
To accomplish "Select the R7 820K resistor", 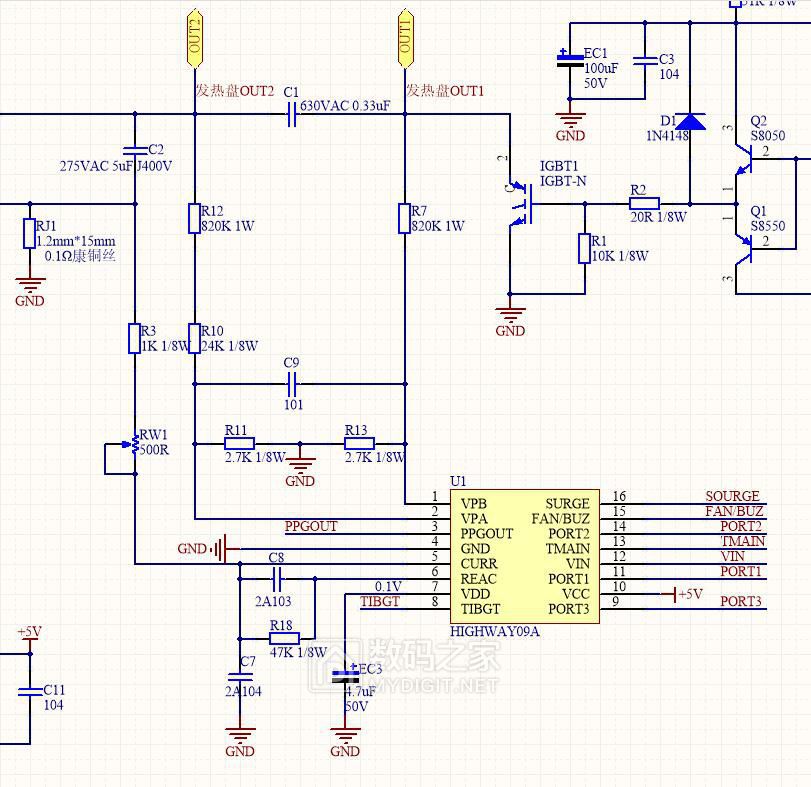I will coord(405,218).
